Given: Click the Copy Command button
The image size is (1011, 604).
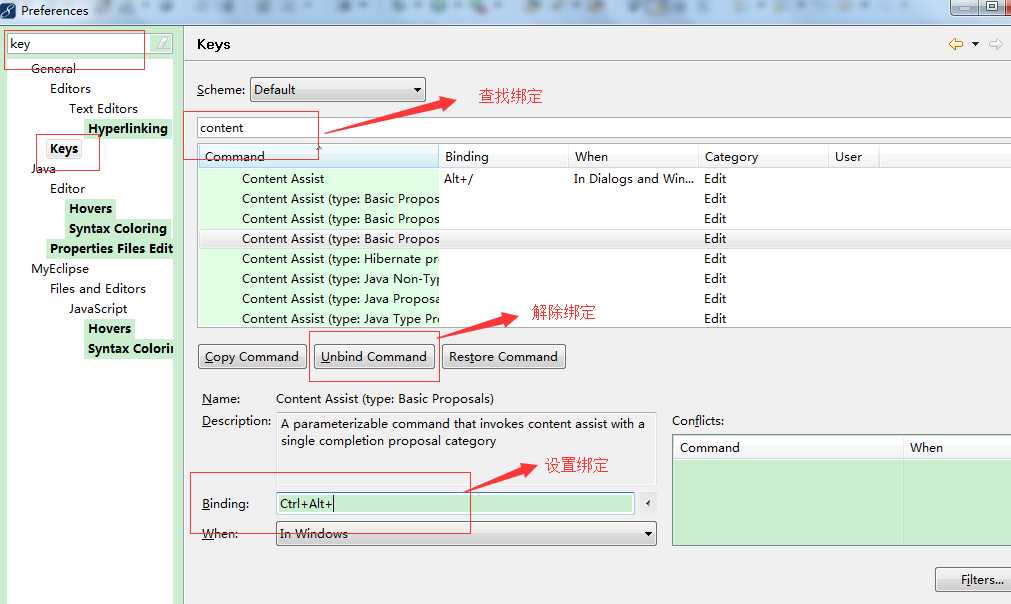Looking at the screenshot, I should (x=251, y=356).
